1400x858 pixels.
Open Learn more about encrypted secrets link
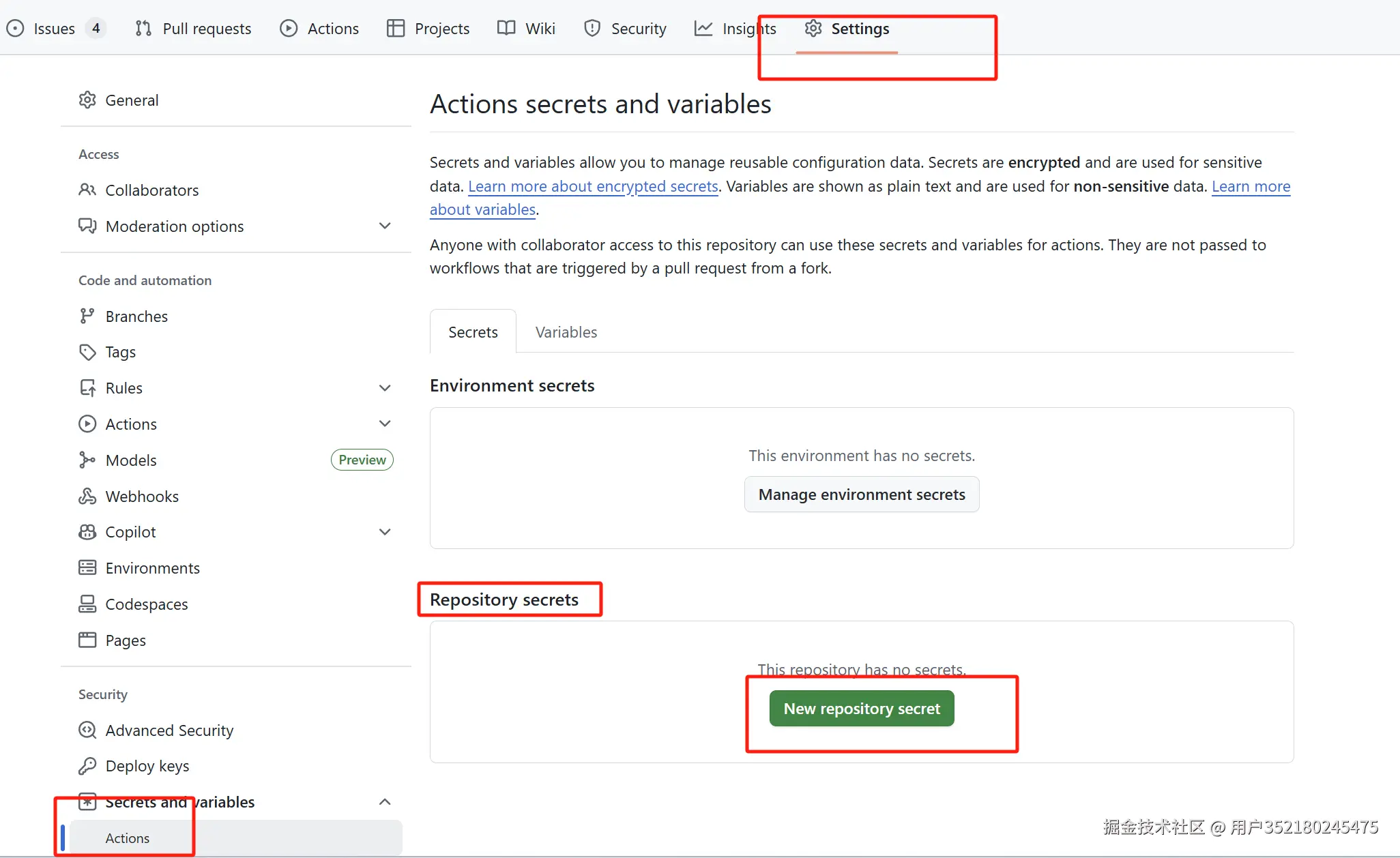click(x=593, y=186)
